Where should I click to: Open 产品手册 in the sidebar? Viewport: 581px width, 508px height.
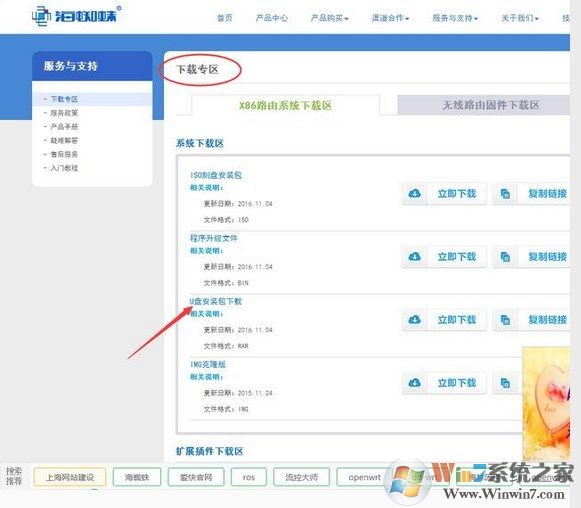[x=64, y=126]
